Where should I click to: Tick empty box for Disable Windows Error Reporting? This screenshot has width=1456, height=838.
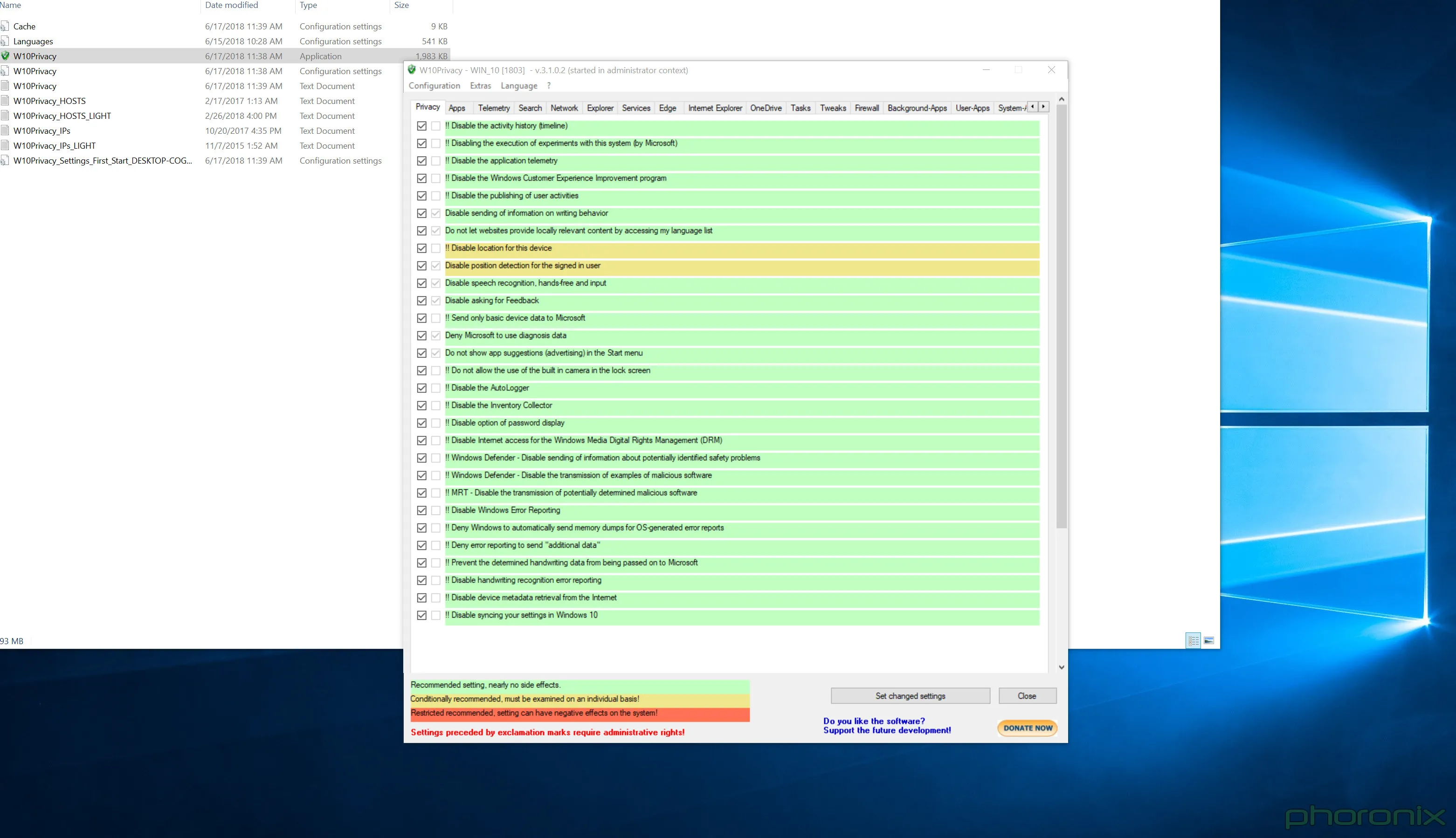point(436,510)
